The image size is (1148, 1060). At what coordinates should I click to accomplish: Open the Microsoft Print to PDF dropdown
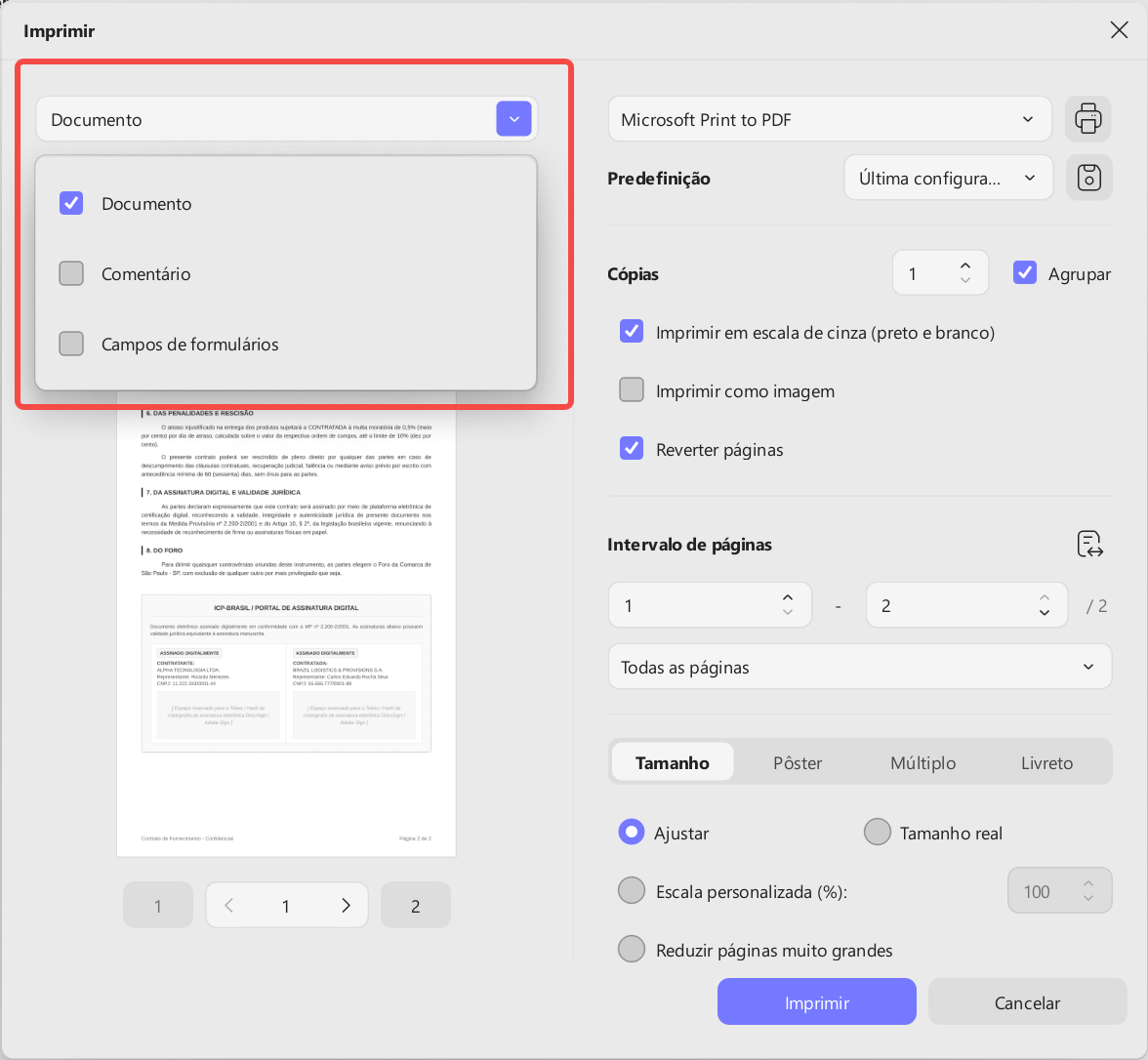[830, 119]
